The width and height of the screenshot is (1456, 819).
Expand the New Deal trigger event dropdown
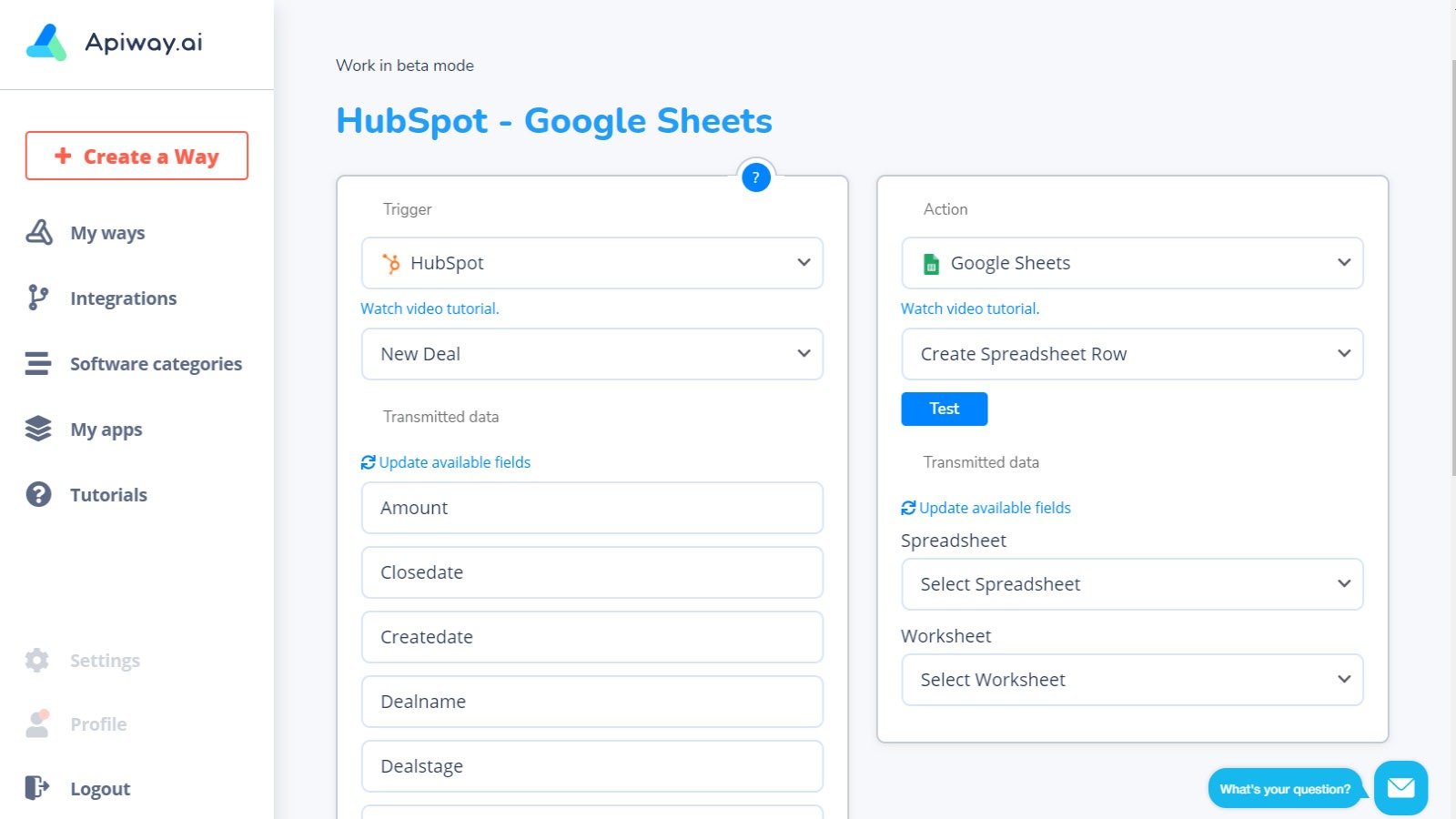click(x=592, y=354)
